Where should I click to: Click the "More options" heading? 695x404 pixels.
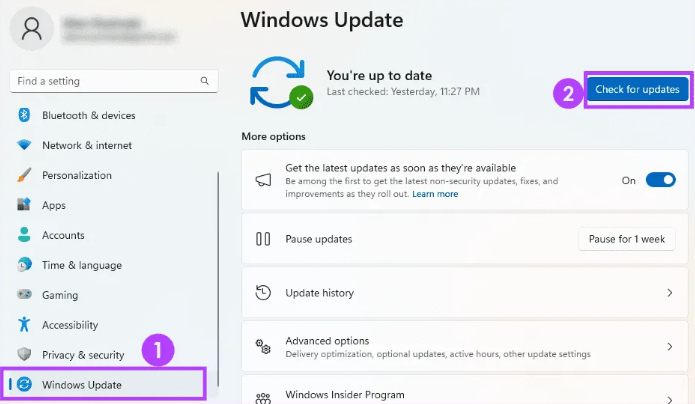(273, 136)
